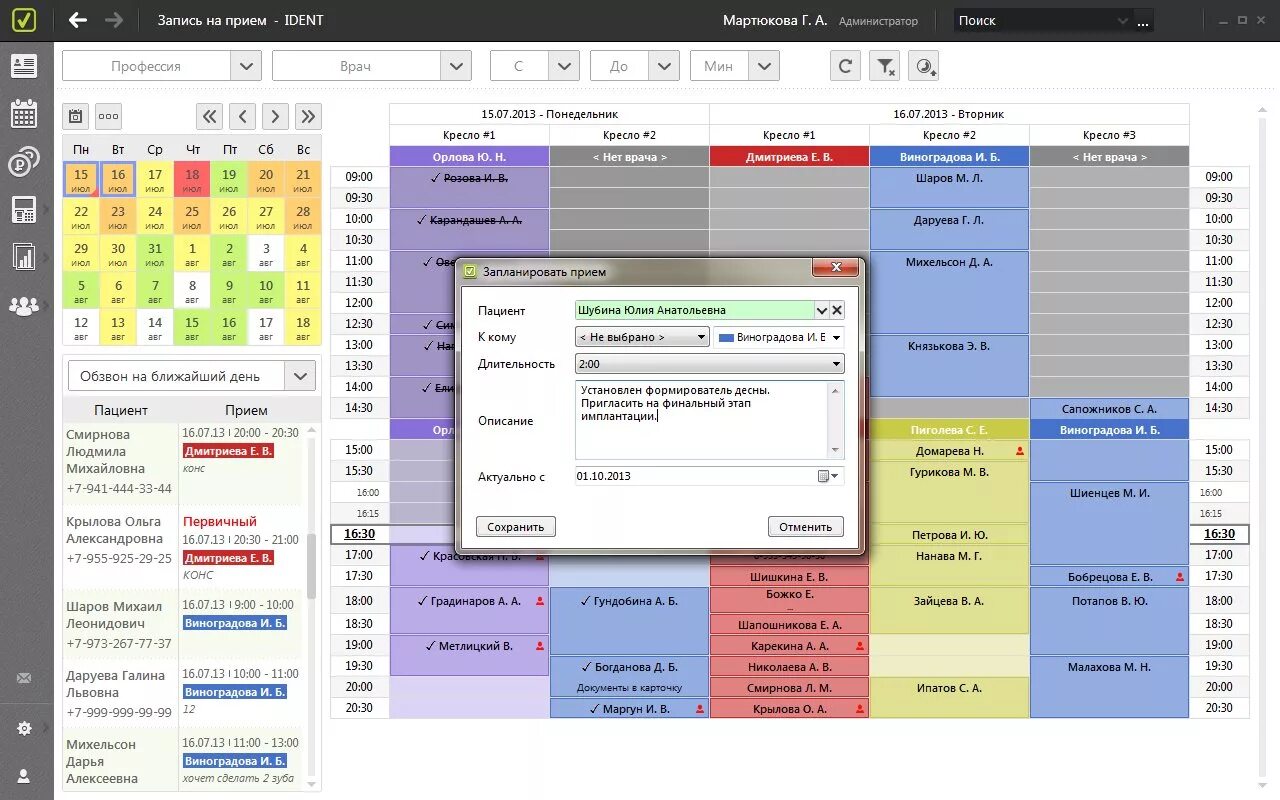Click the 16:30 time row label
The image size is (1280, 800).
[x=360, y=534]
